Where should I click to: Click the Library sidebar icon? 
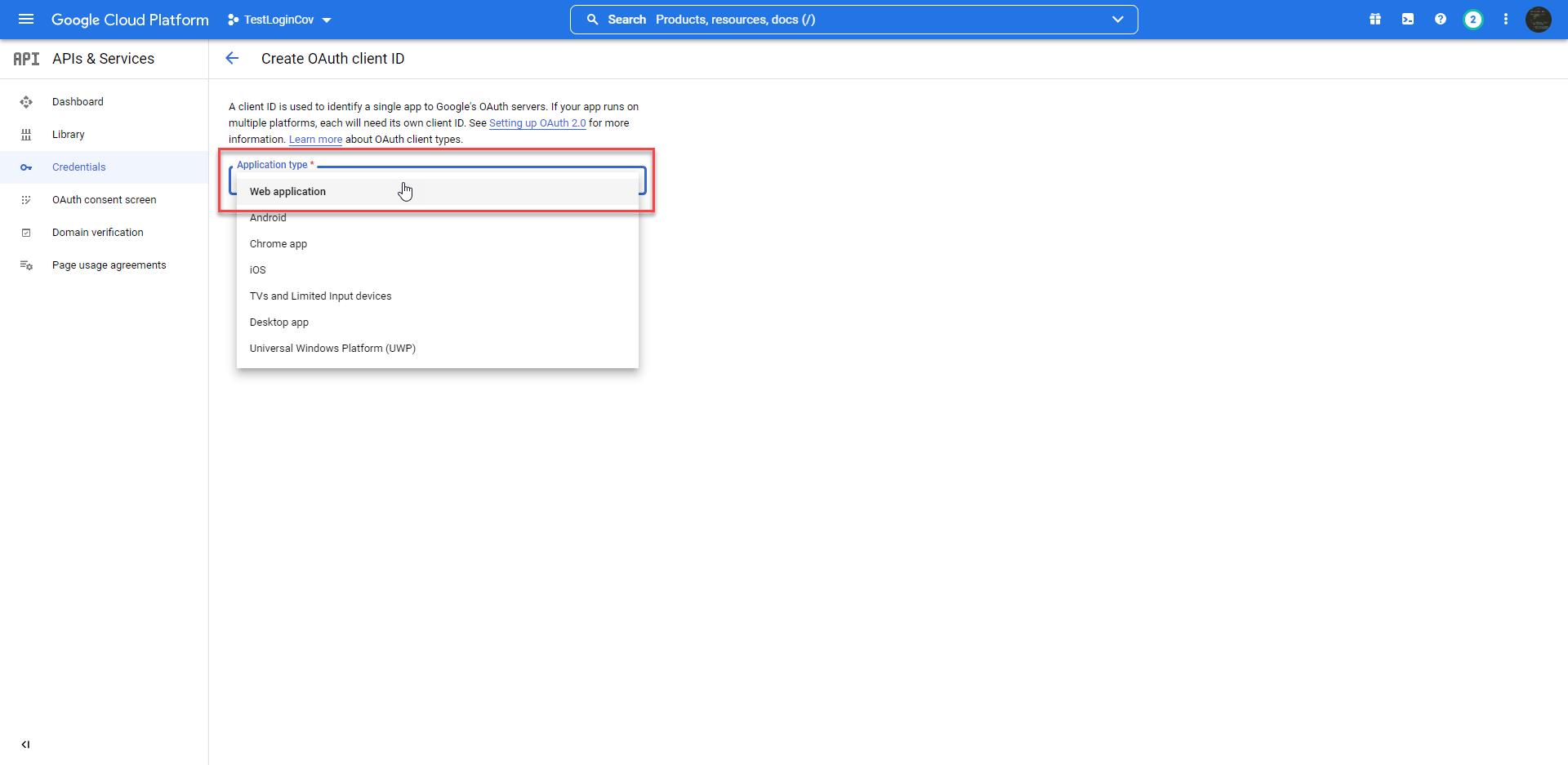coord(26,135)
